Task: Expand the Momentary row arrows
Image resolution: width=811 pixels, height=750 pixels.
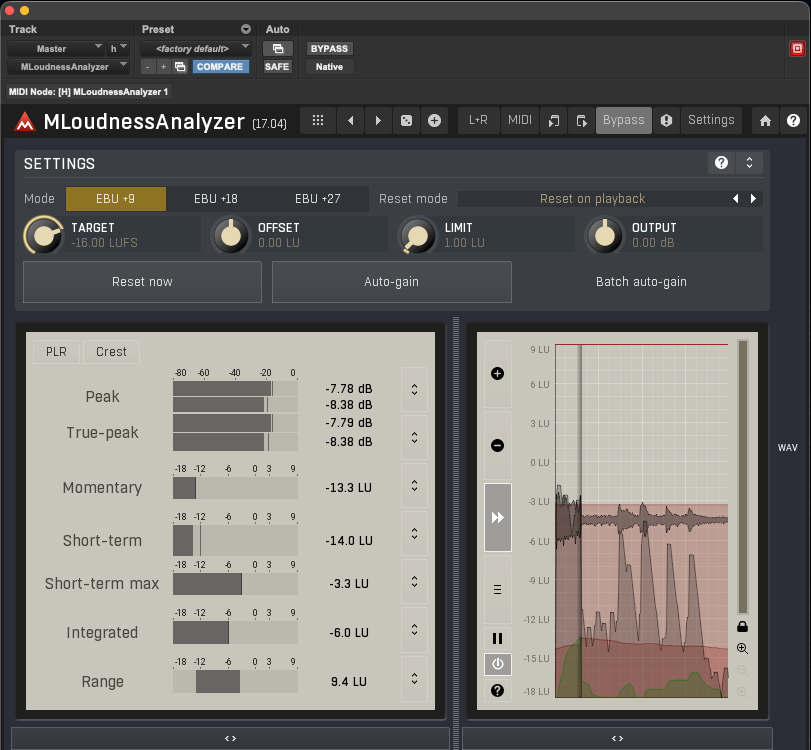Action: (x=414, y=486)
